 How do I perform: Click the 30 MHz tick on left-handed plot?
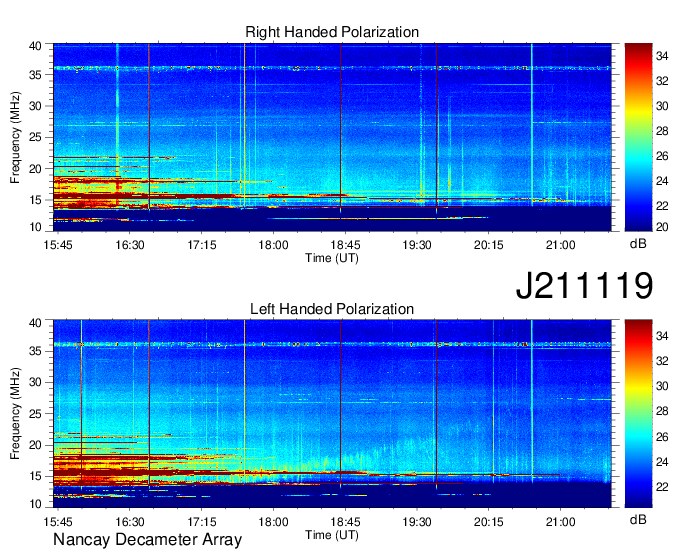coord(35,383)
